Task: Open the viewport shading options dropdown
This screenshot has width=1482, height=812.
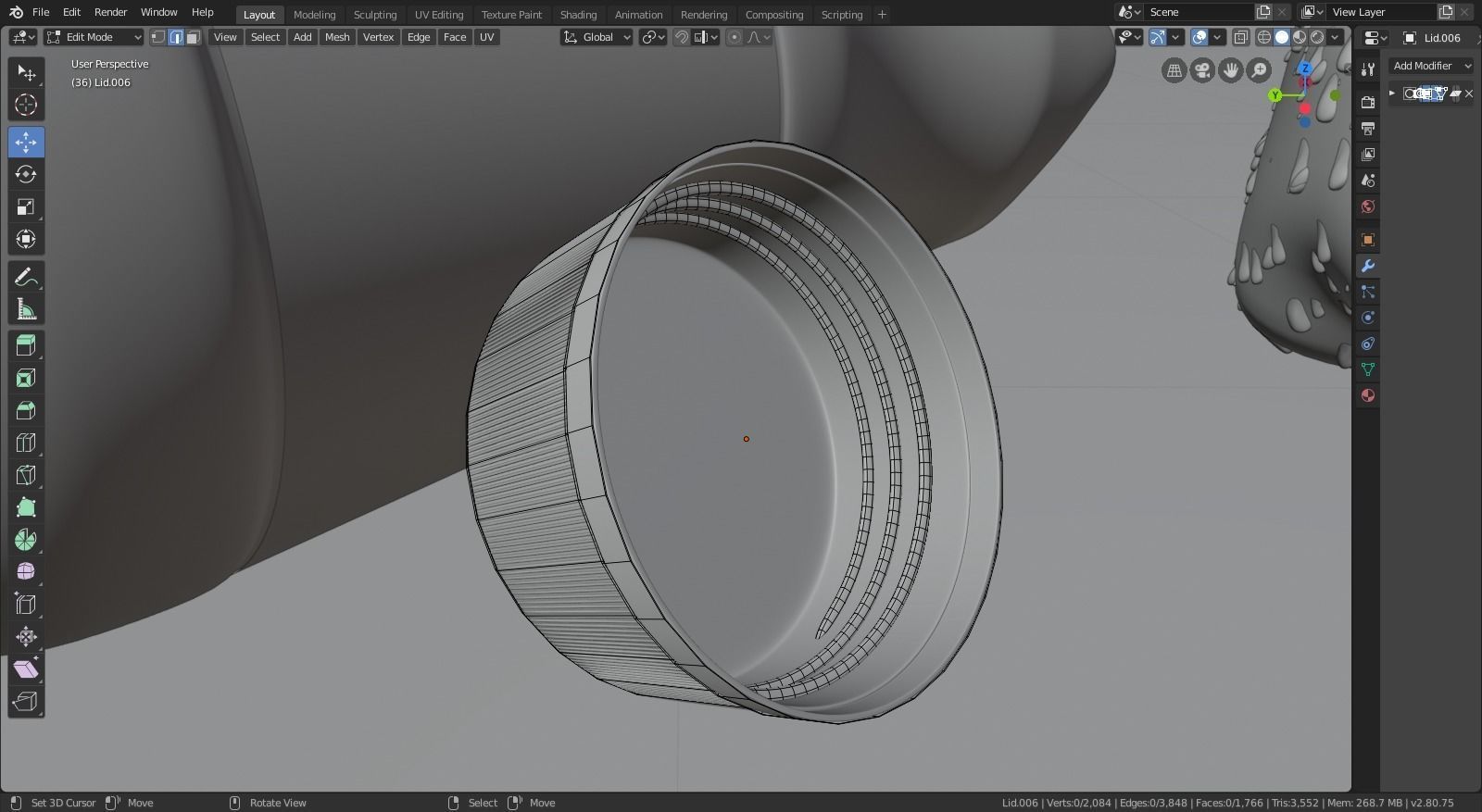Action: 1335,37
